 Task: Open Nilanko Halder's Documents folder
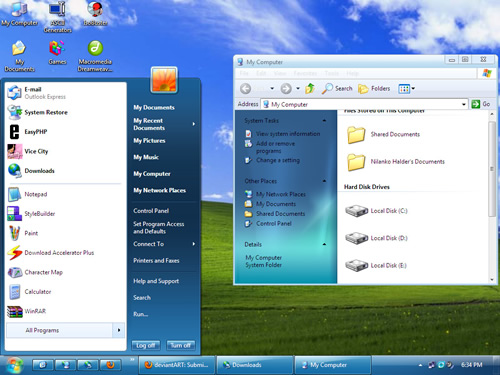[396, 162]
